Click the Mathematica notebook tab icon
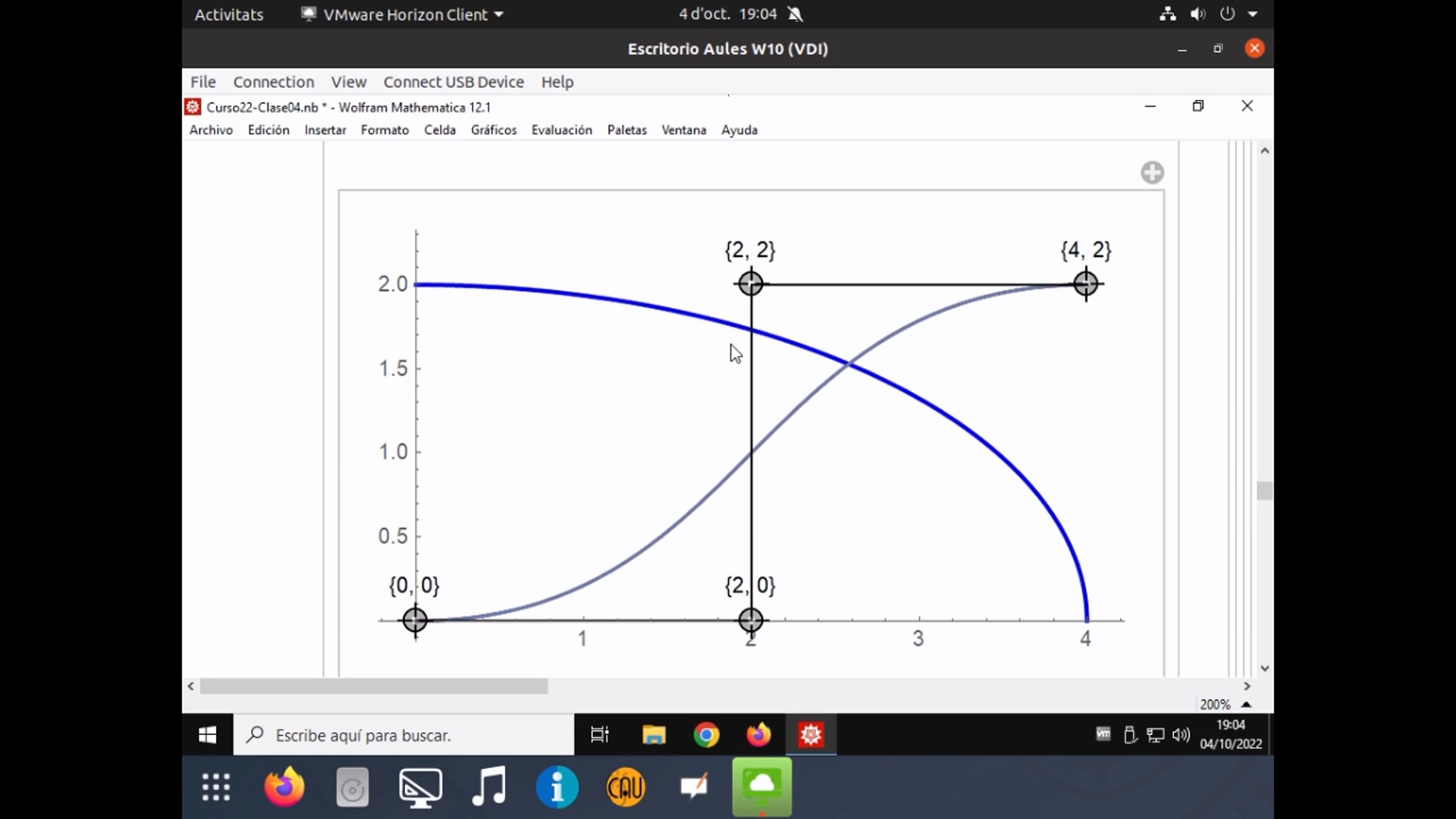Viewport: 1456px width, 819px height. 192,106
